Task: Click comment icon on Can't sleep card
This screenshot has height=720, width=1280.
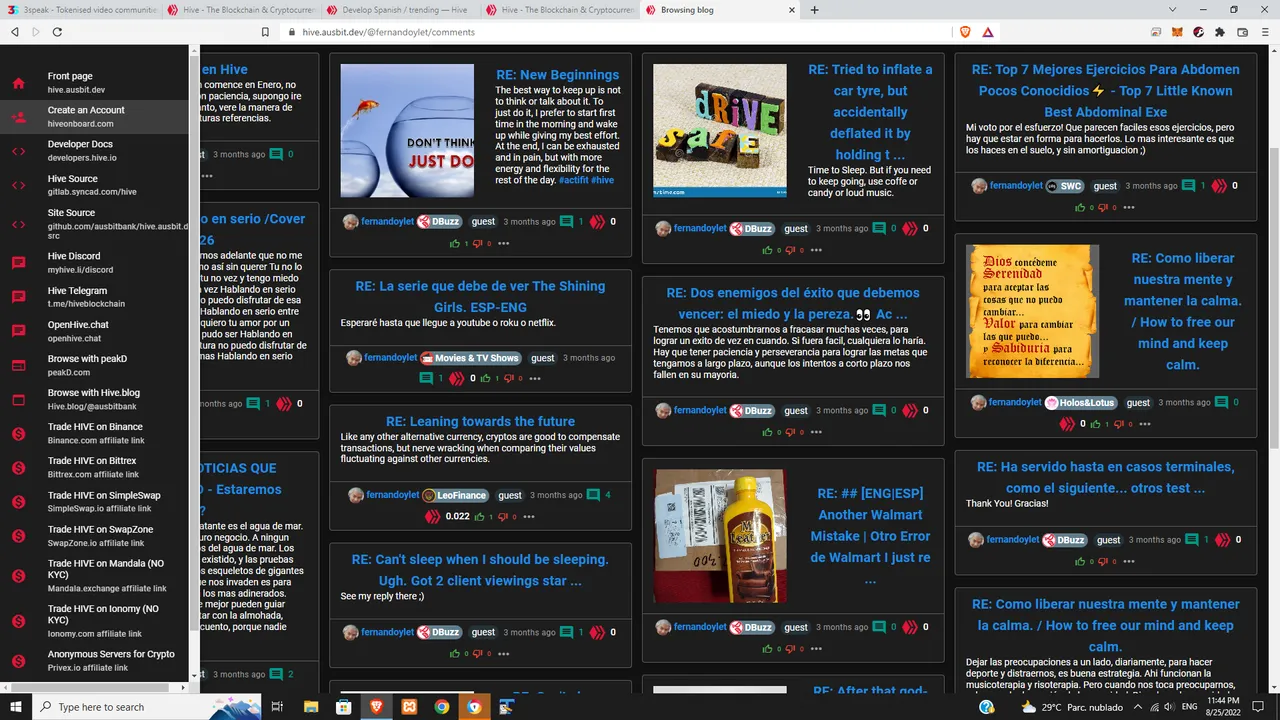Action: point(566,632)
